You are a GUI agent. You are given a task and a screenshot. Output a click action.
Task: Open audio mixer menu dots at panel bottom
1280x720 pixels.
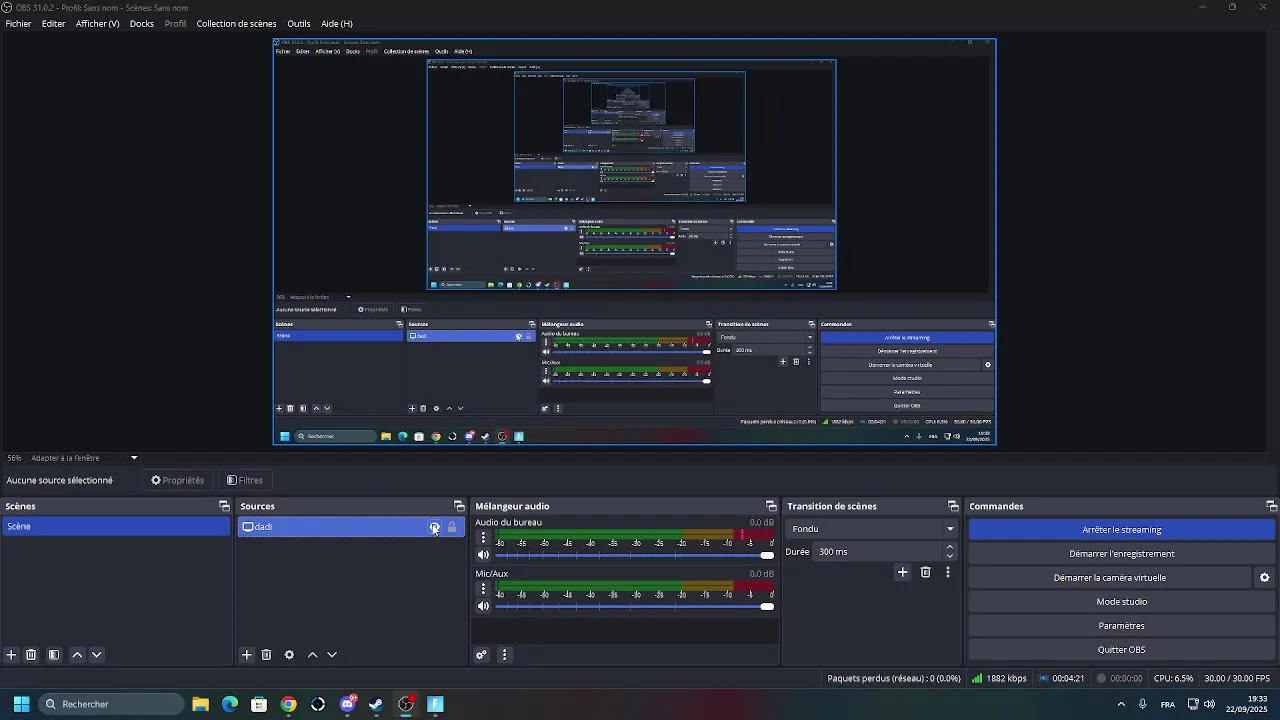coord(504,655)
